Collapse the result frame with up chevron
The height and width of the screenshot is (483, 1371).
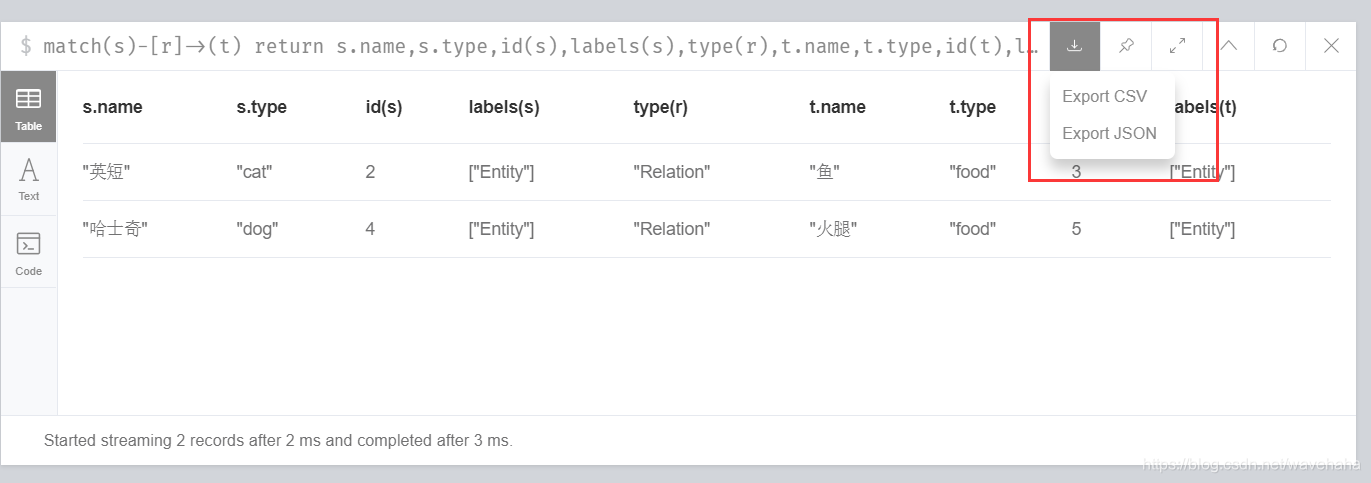pyautogui.click(x=1229, y=46)
